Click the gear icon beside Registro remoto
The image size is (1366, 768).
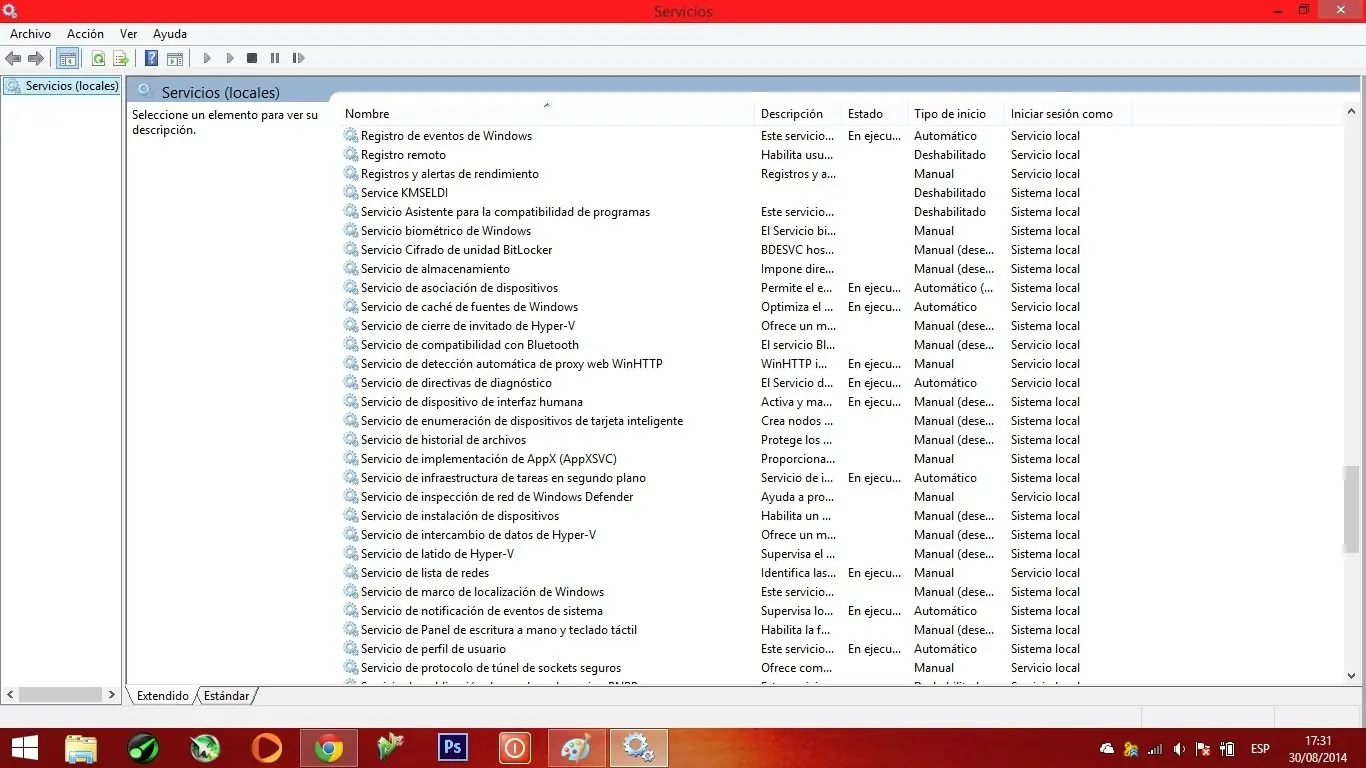(351, 155)
